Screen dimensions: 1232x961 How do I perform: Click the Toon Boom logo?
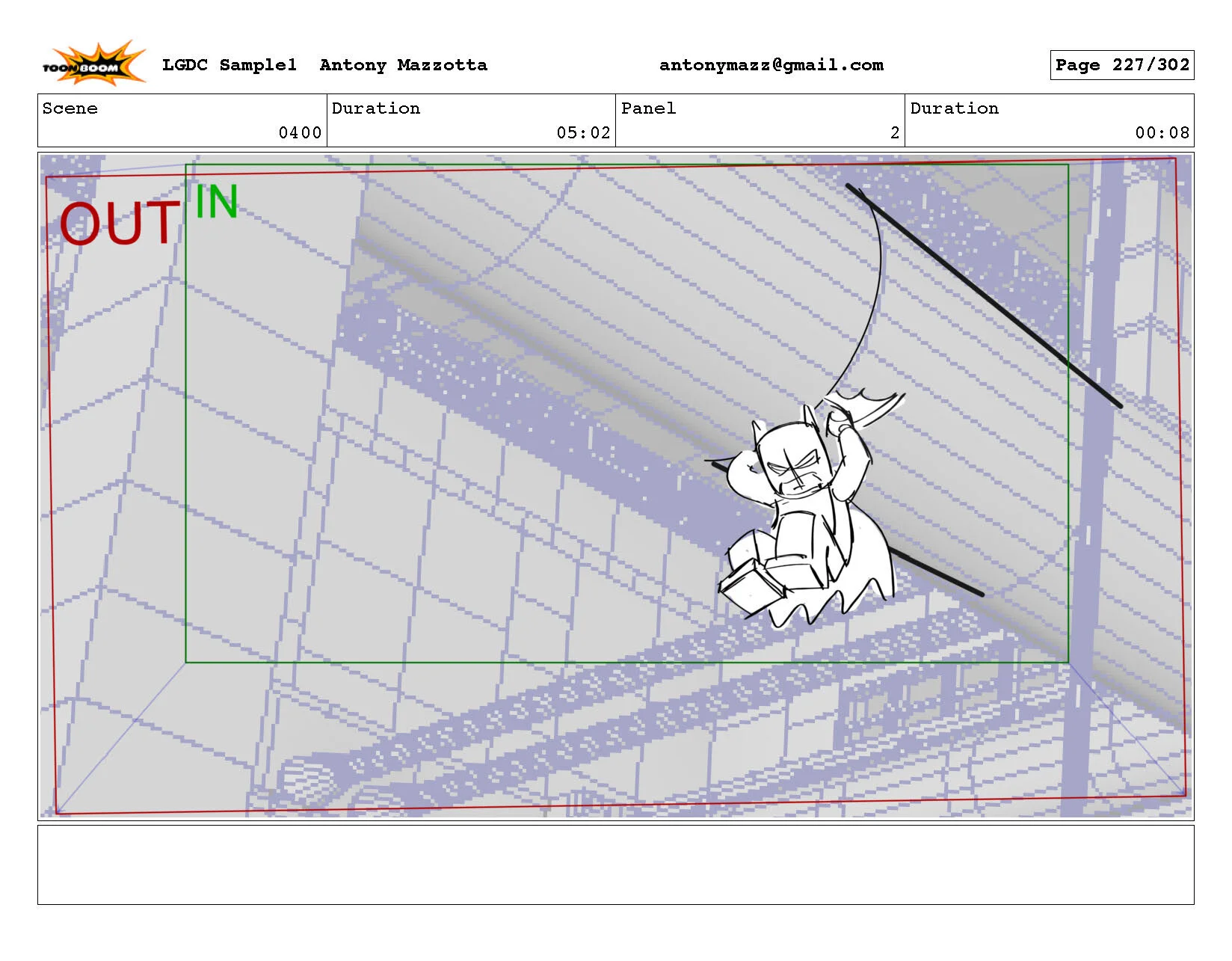[x=93, y=63]
